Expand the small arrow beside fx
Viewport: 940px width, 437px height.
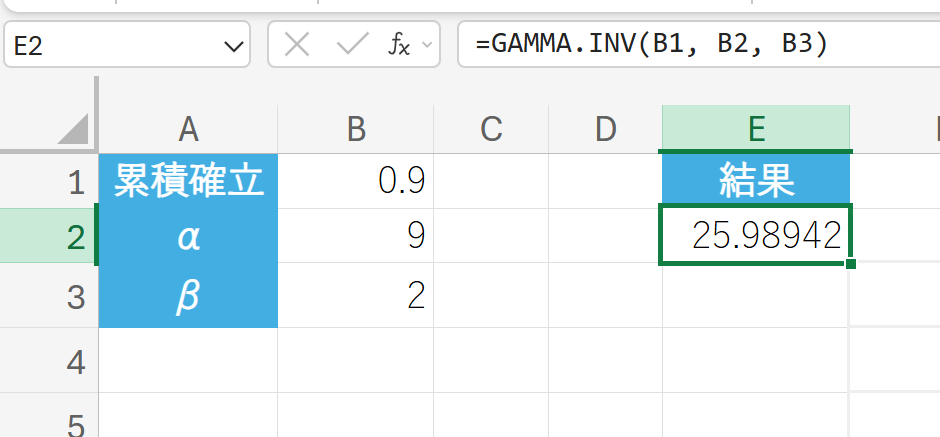(x=427, y=45)
